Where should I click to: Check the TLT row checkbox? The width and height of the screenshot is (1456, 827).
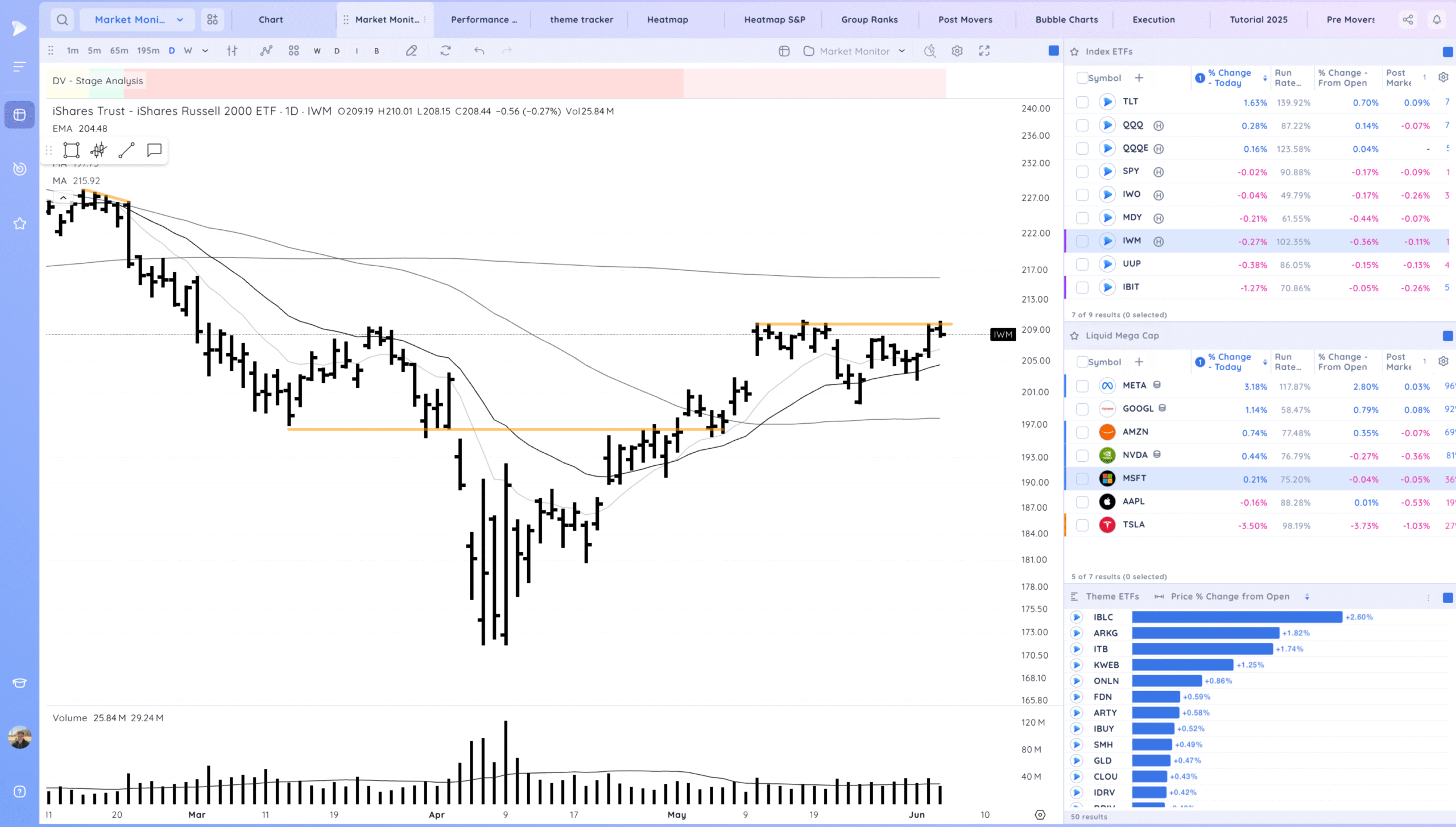point(1082,102)
